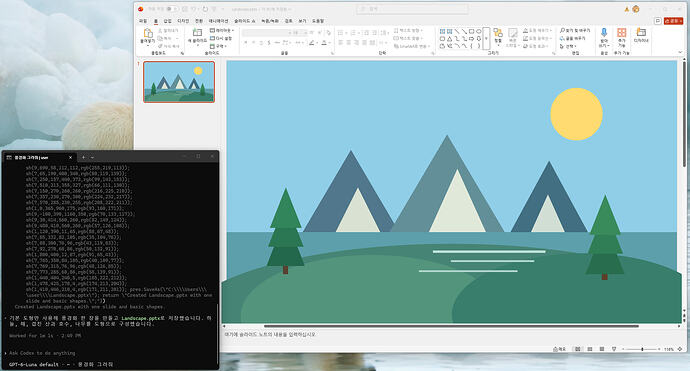
Task: Open the View tab
Action: tap(302, 21)
